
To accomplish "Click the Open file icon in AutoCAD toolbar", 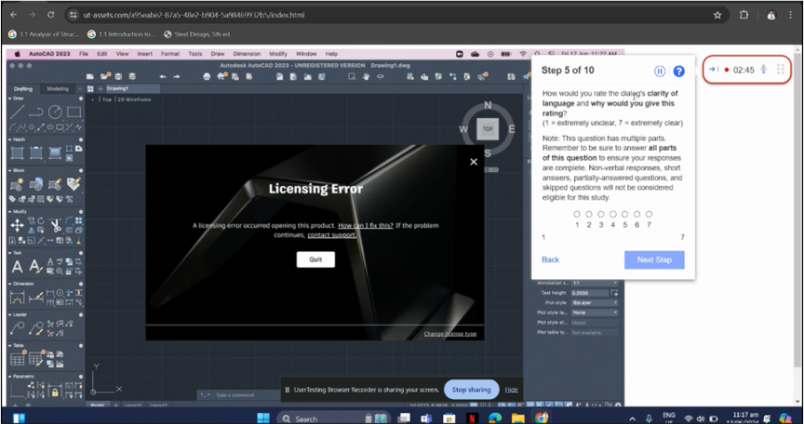I will pyautogui.click(x=106, y=76).
